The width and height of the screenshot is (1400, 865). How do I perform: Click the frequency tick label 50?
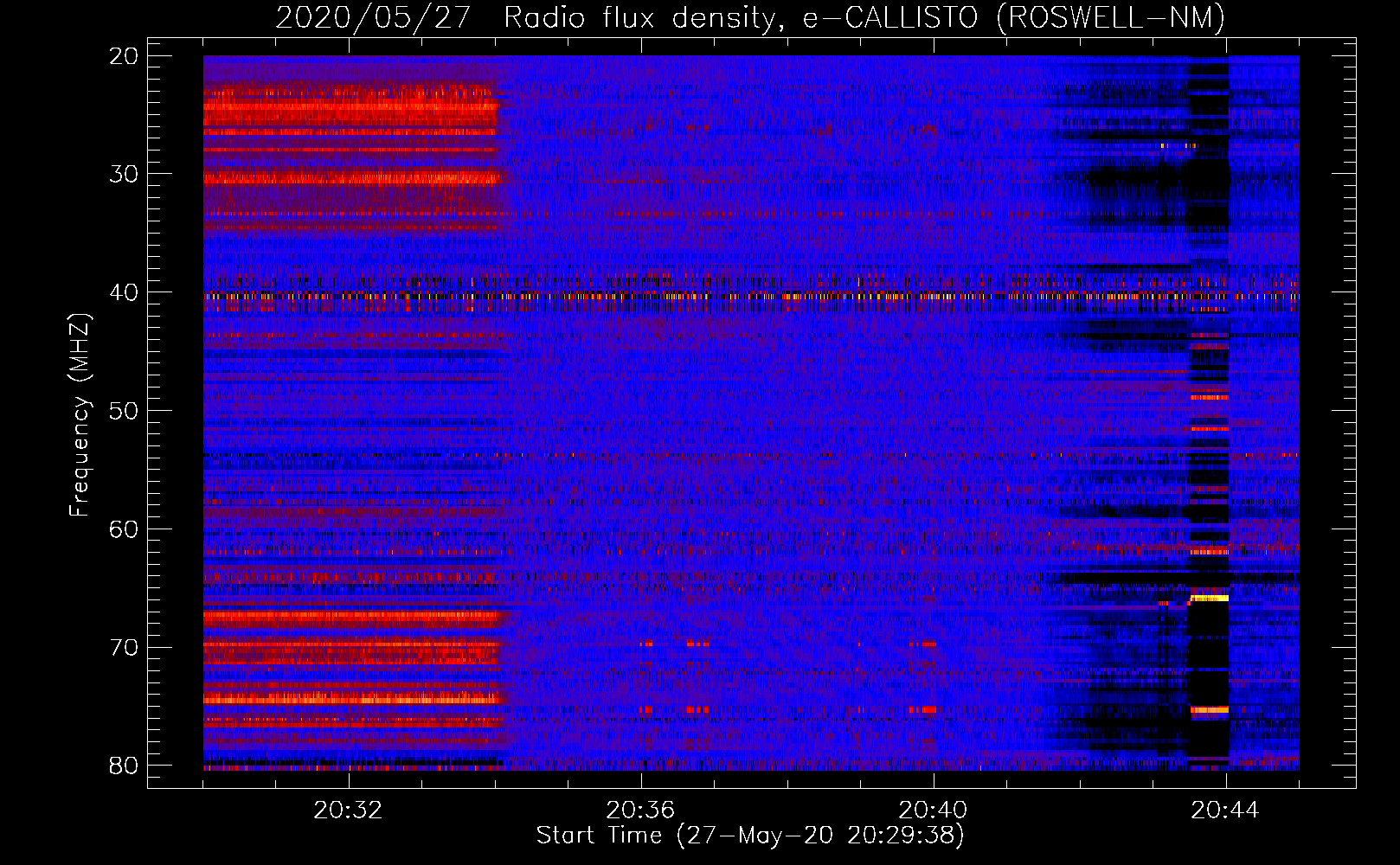[124, 411]
